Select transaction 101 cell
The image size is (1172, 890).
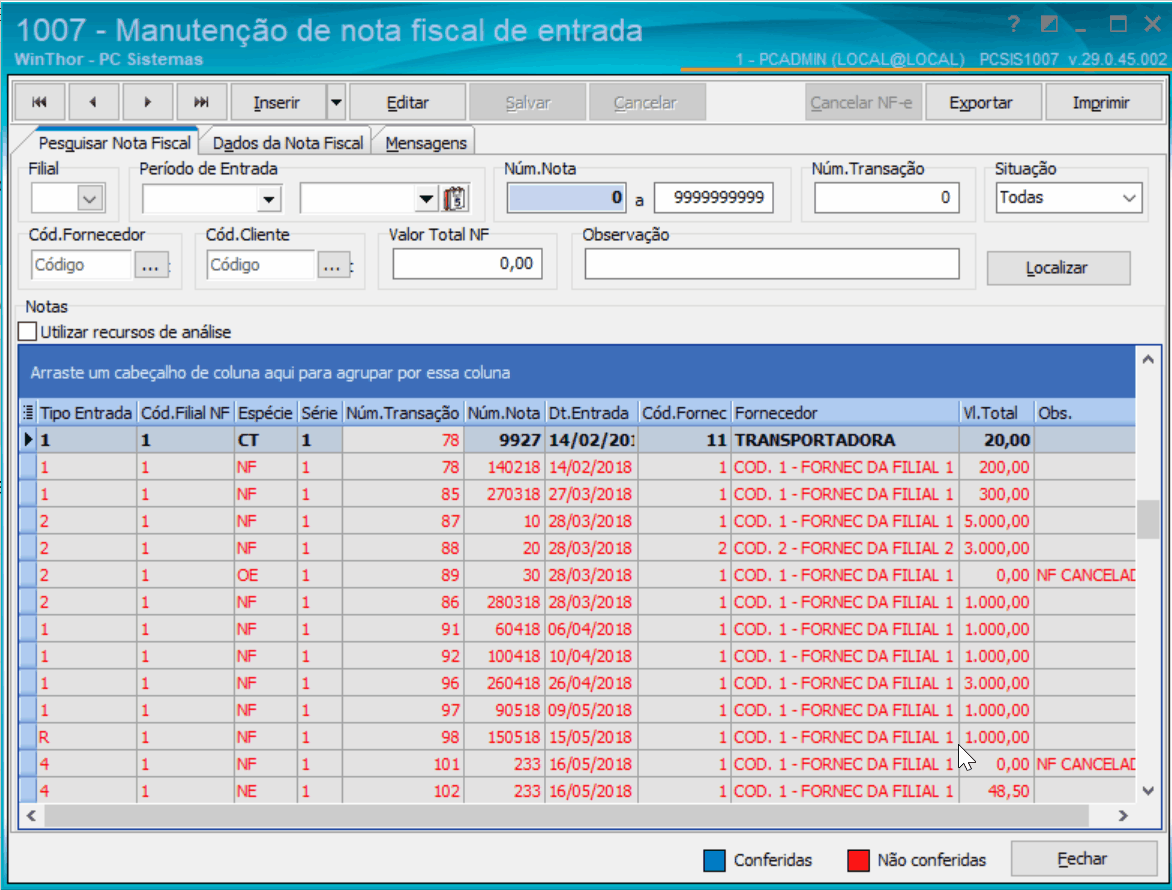tap(403, 764)
